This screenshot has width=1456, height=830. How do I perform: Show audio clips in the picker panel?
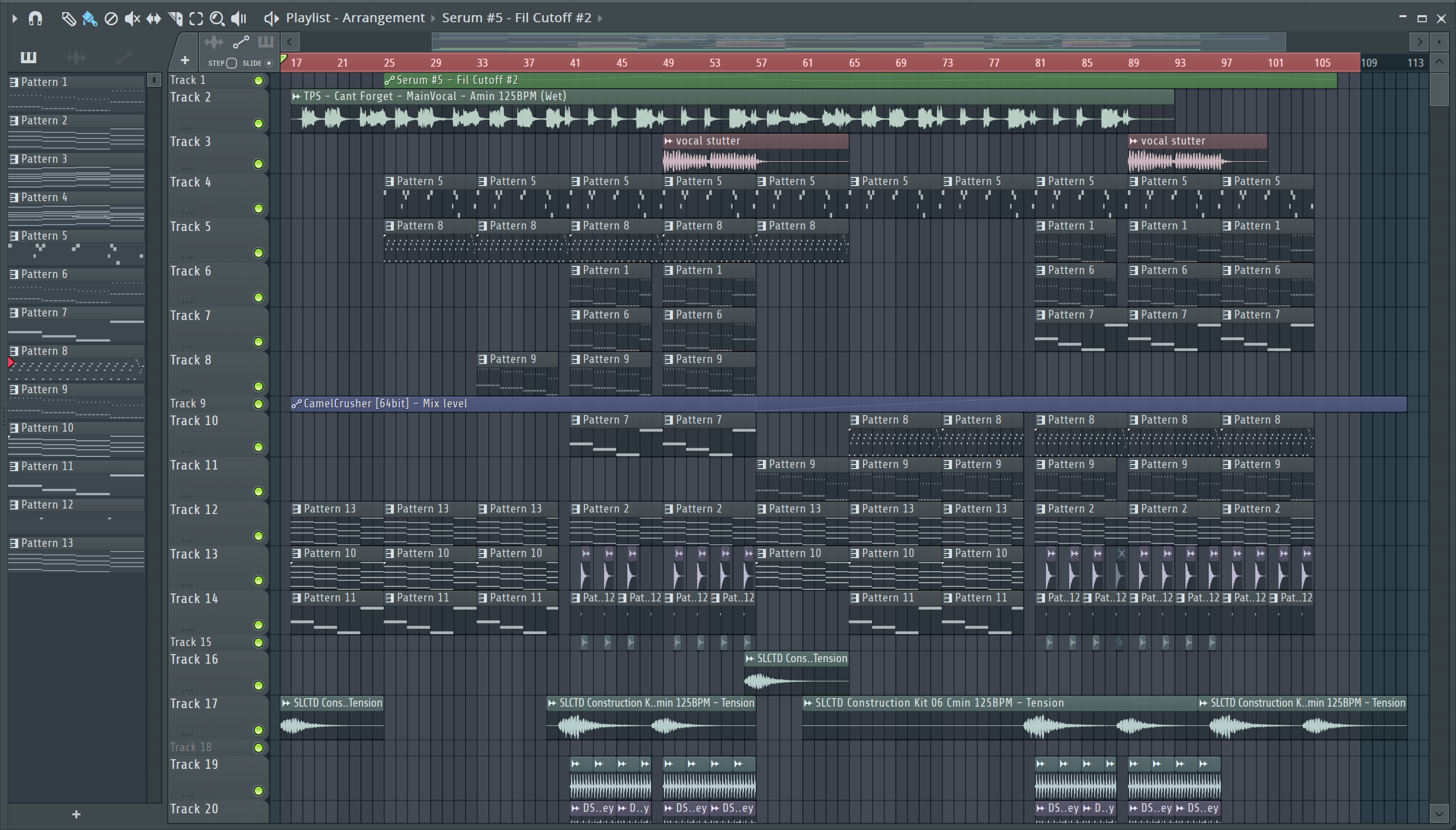pos(76,57)
